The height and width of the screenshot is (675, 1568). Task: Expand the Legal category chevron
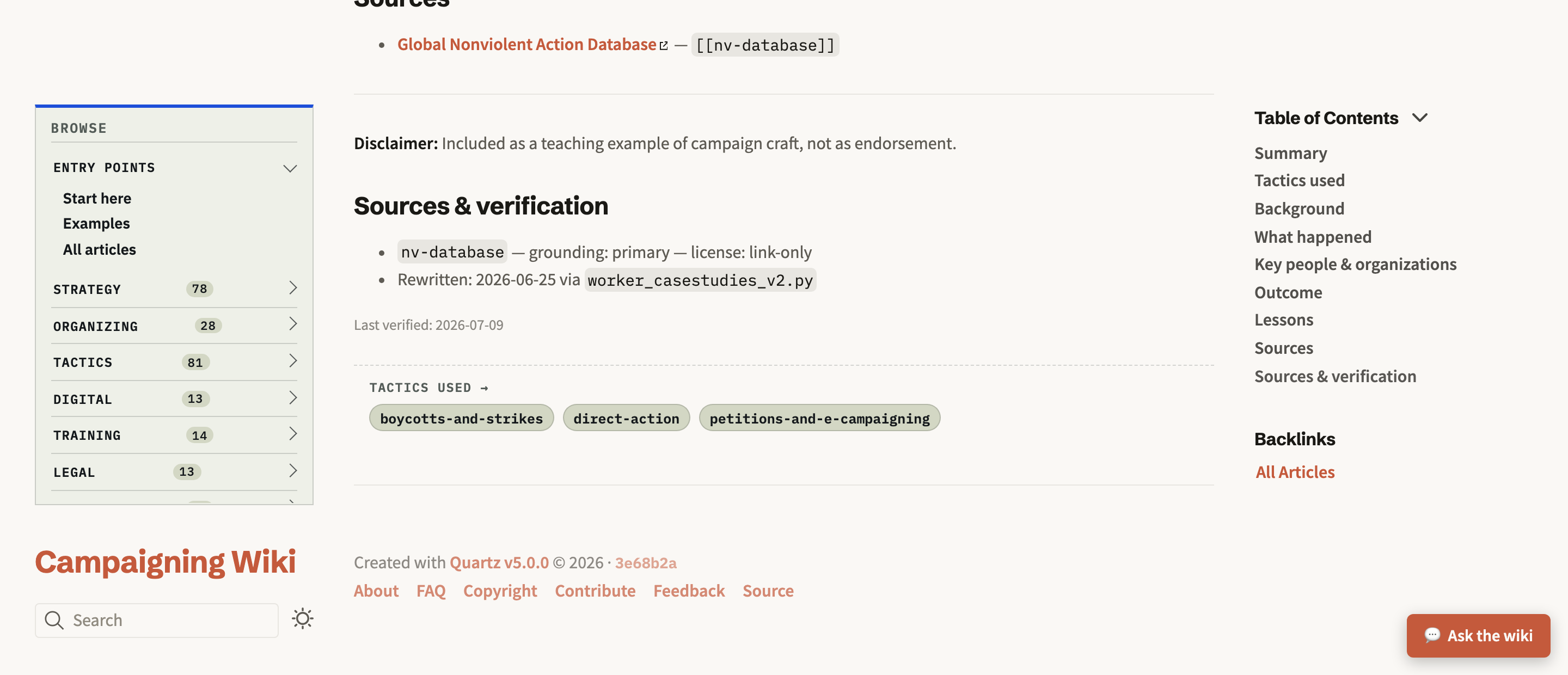(x=292, y=471)
